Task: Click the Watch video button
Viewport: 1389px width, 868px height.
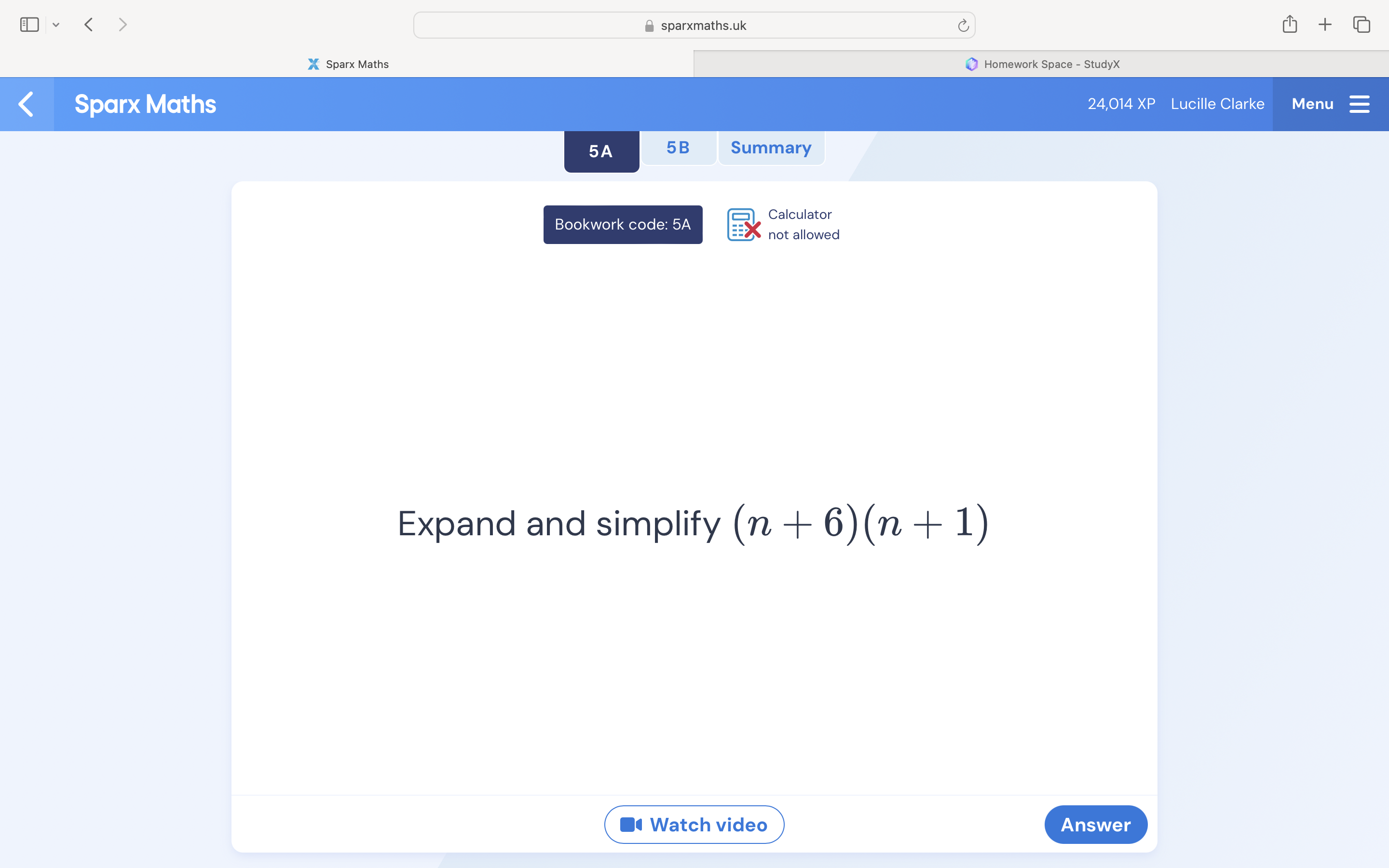Action: pyautogui.click(x=694, y=824)
